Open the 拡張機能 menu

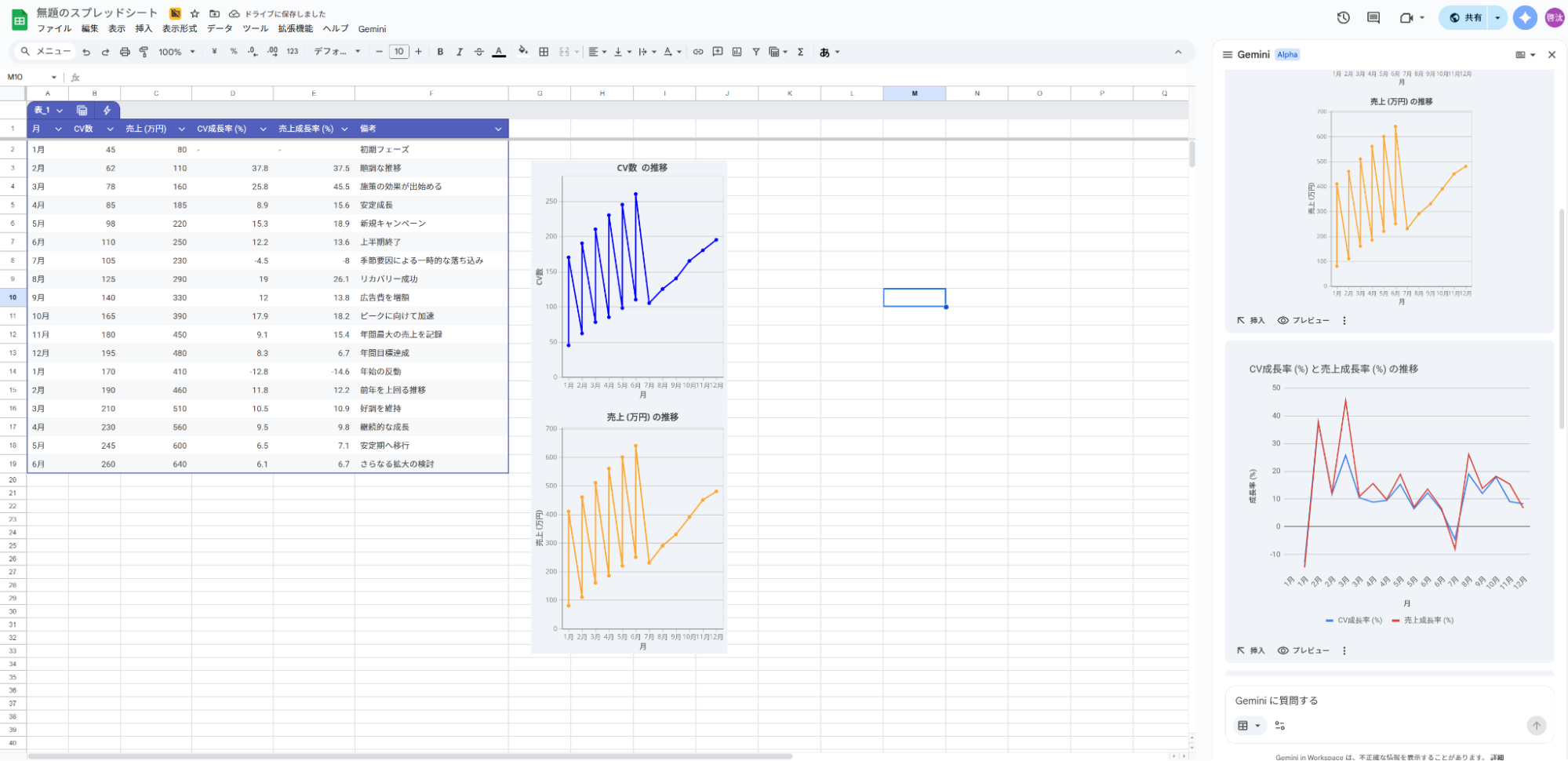[295, 29]
